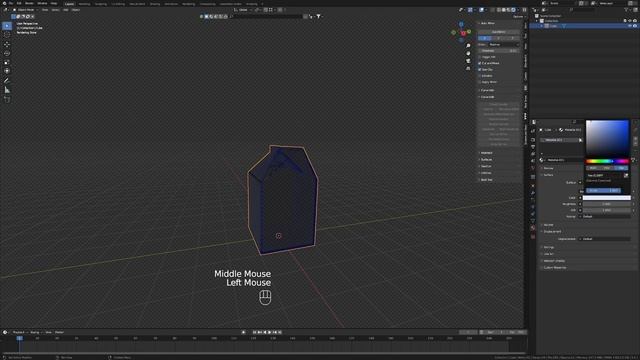Switch to the Modeling workspace tab
The height and width of the screenshot is (360, 640).
pyautogui.click(x=84, y=4)
